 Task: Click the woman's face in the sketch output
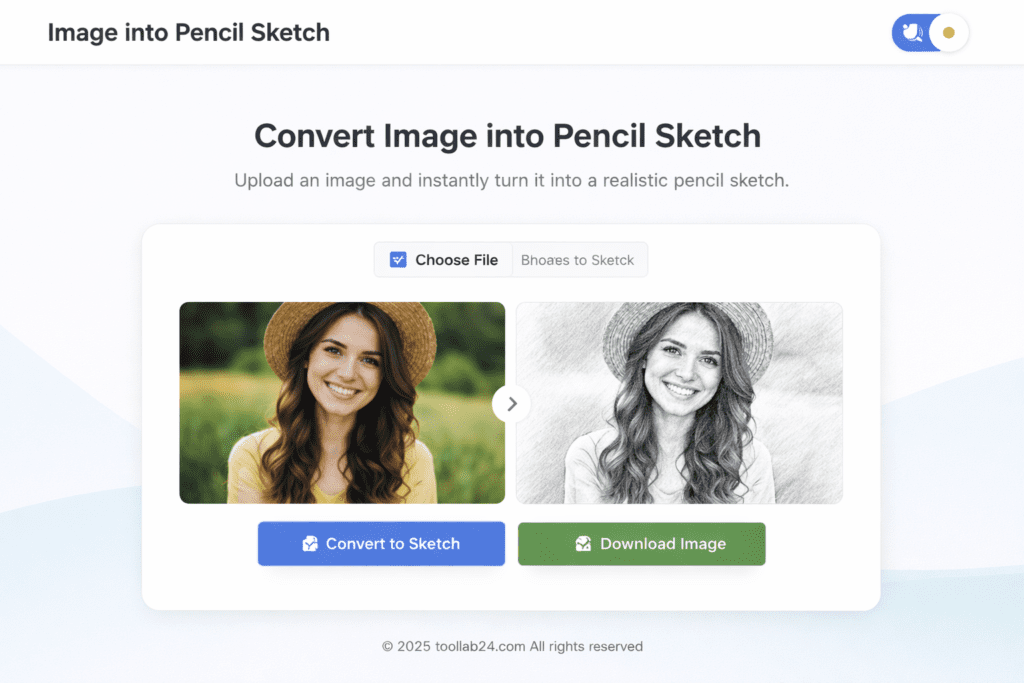tap(682, 368)
